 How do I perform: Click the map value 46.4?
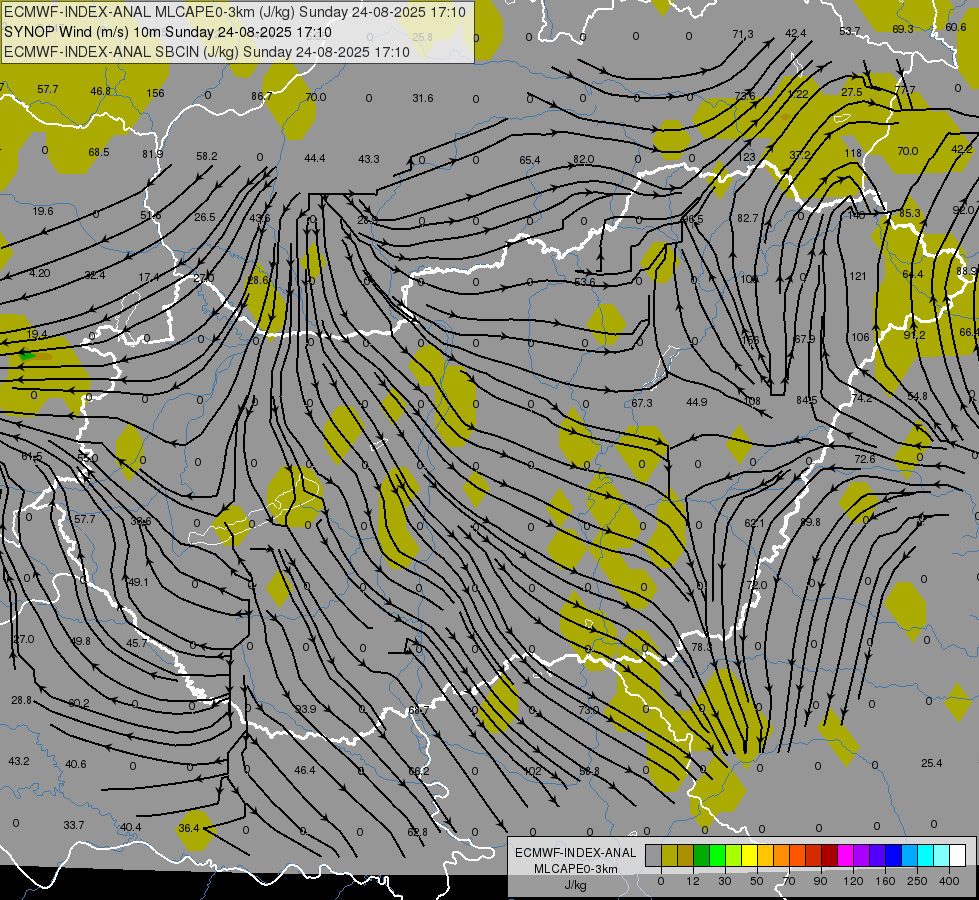coord(305,770)
